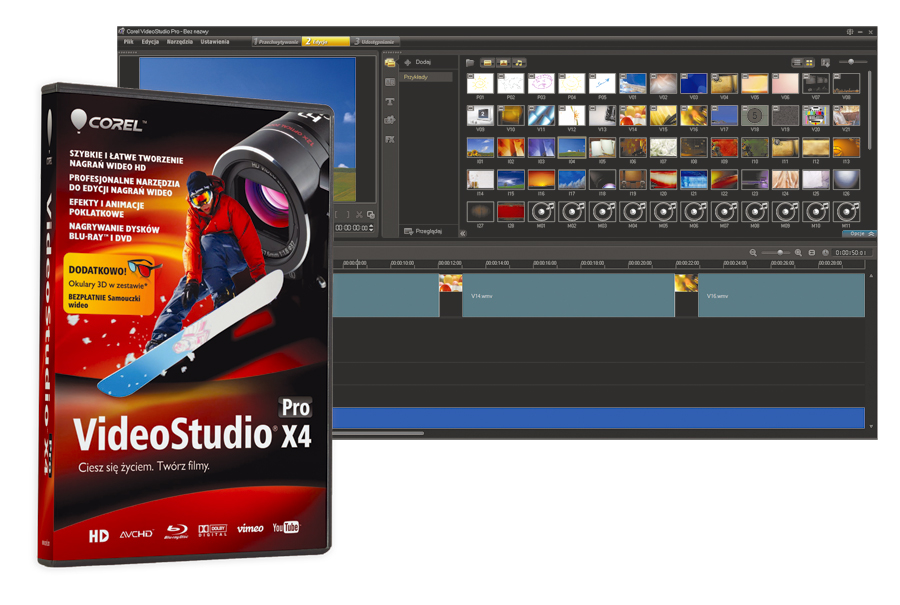Switch to the Udostępnianie step tab
Viewport: 900px width, 605px height.
377,42
